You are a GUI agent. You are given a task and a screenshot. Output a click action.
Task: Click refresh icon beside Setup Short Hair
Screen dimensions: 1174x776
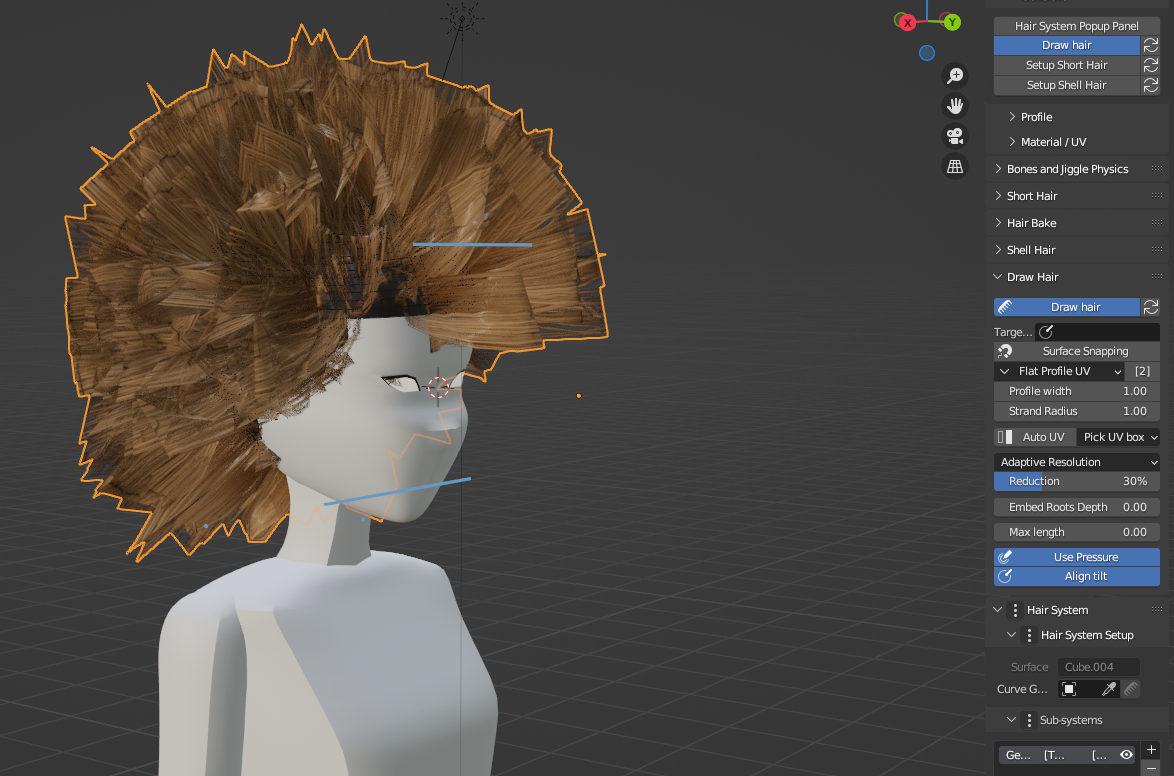[1151, 65]
